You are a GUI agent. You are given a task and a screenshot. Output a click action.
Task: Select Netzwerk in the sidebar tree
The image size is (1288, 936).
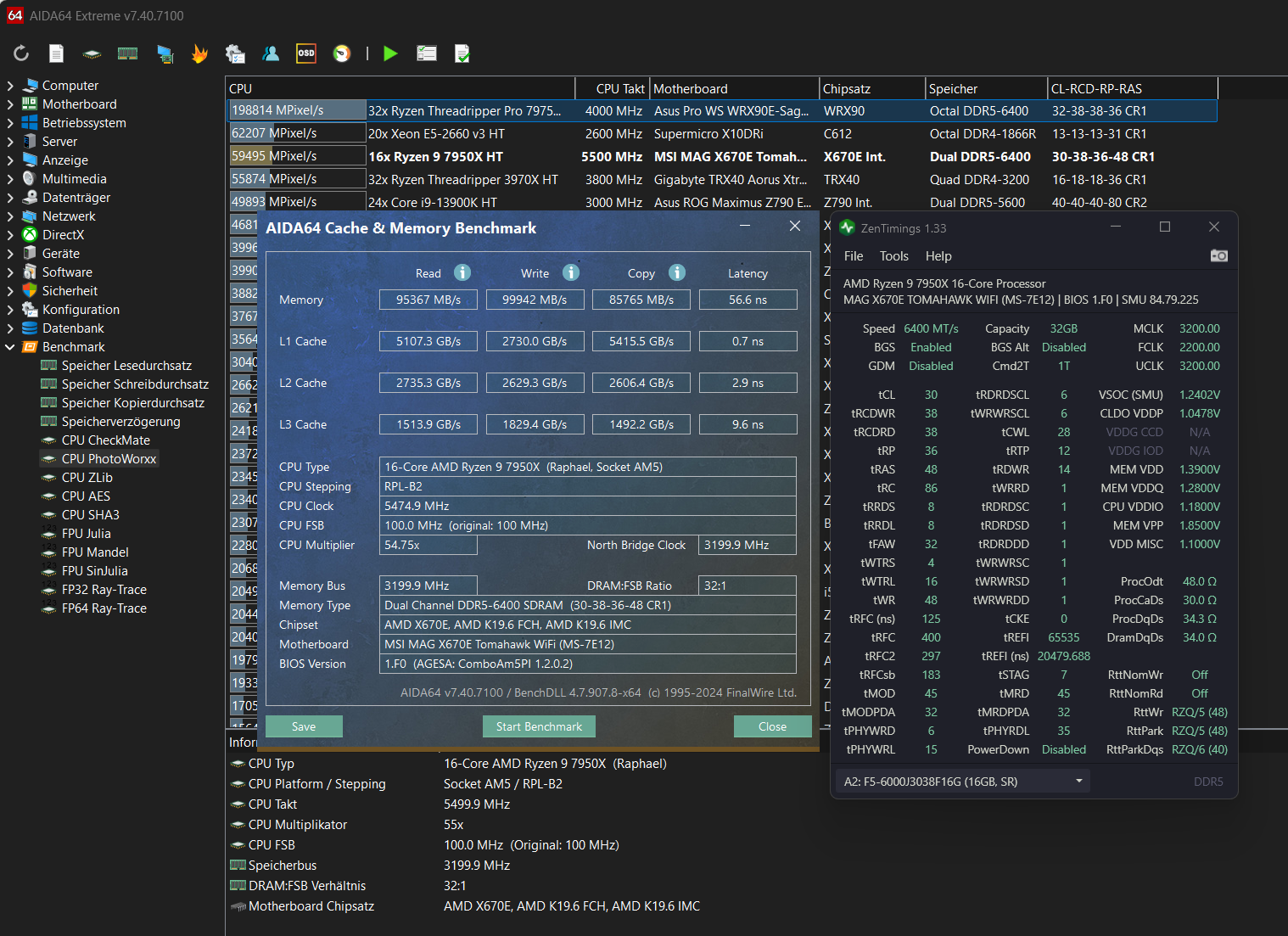[x=69, y=216]
